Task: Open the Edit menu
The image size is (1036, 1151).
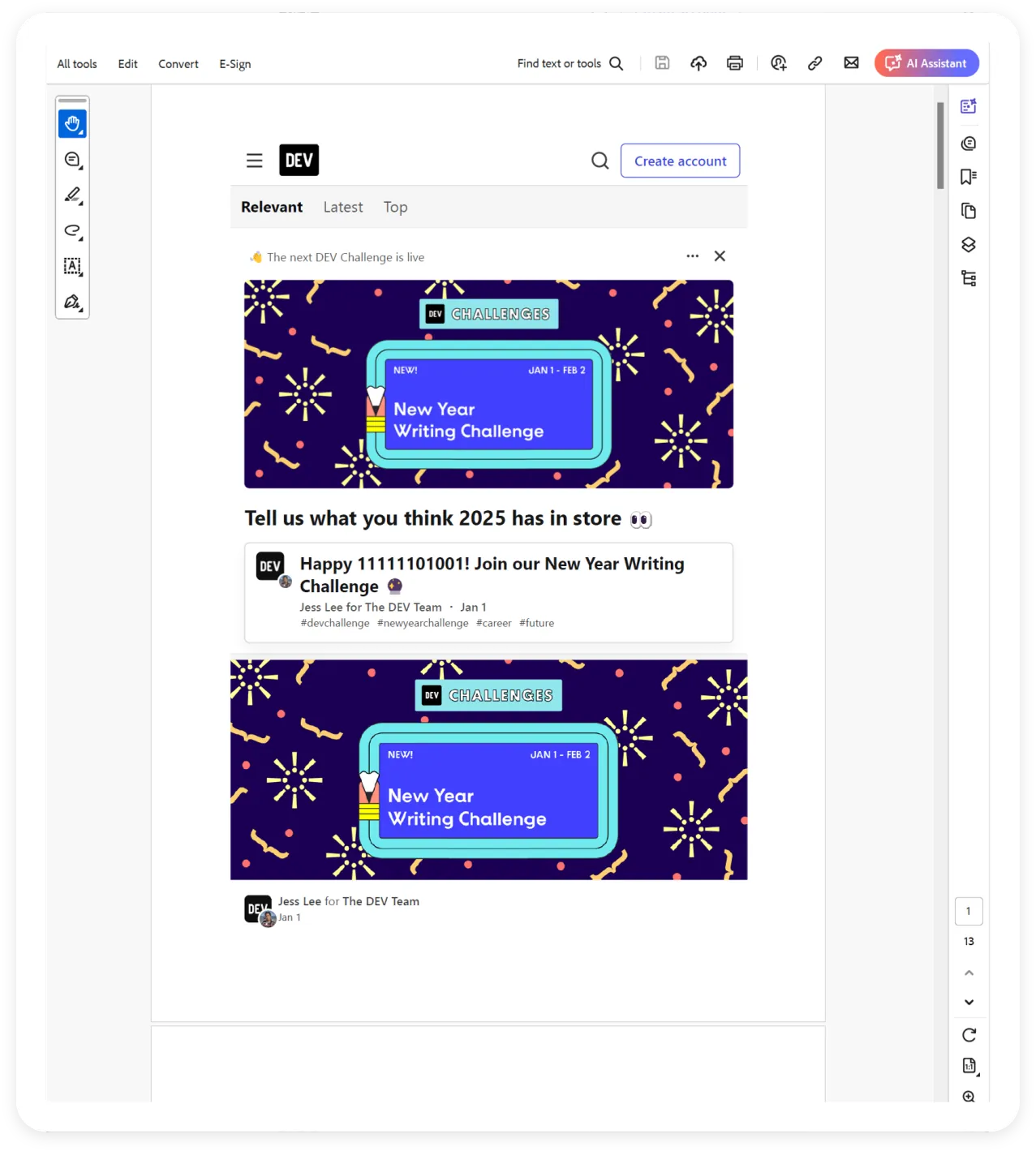Action: (128, 64)
